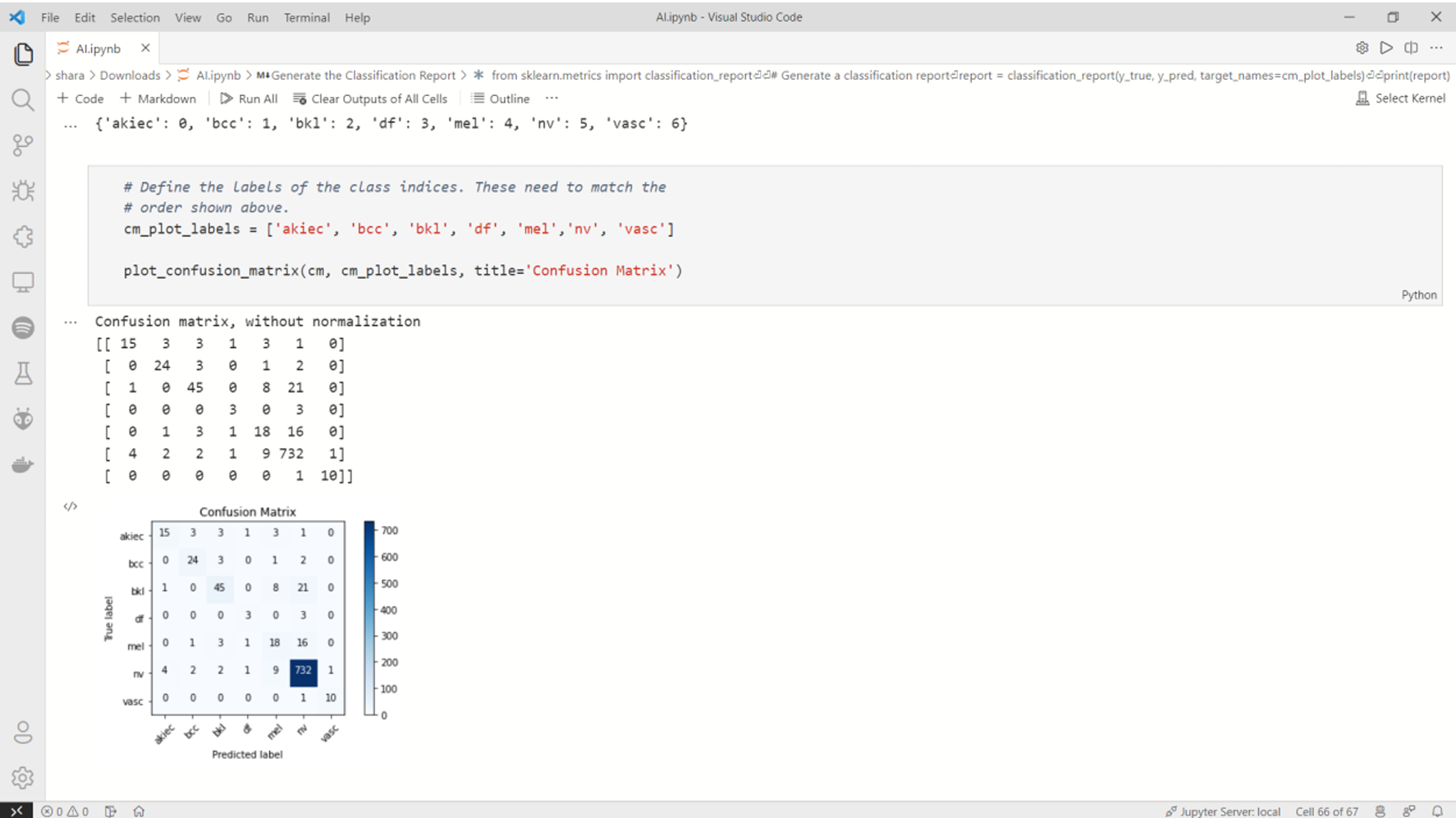The width and height of the screenshot is (1456, 818).
Task: Open the Selection menu
Action: click(135, 17)
